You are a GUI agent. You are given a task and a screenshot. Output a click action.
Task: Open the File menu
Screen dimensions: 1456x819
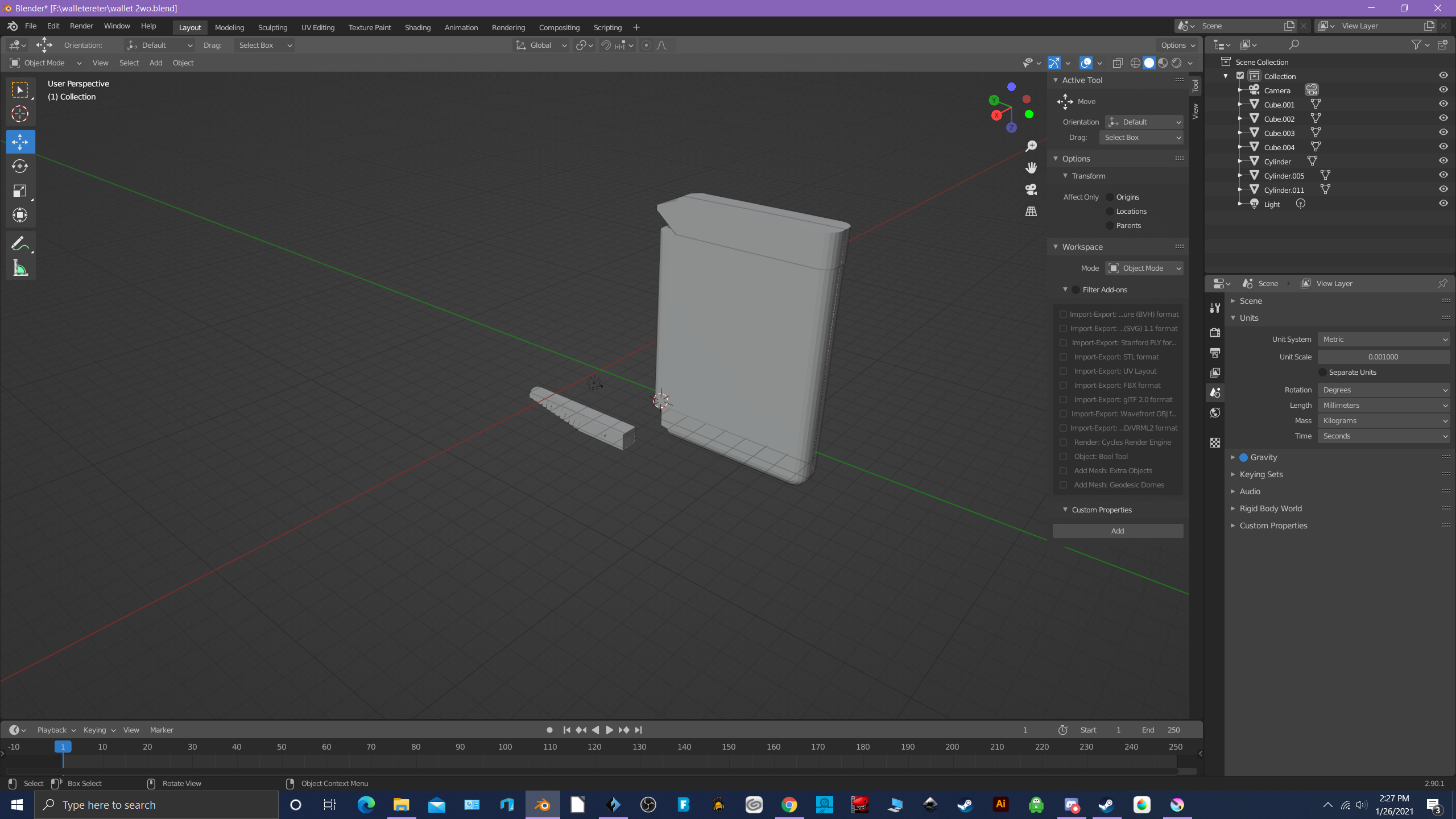point(31,26)
